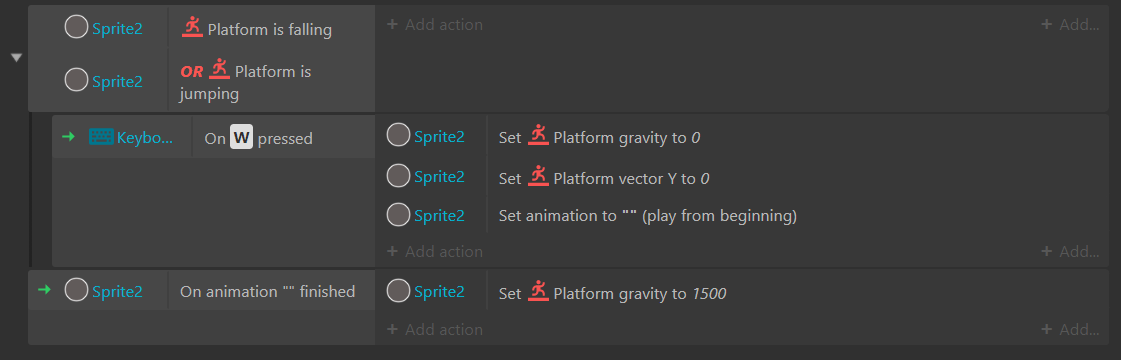The image size is (1121, 360).
Task: Edit the gravity value 1500
Action: 709,293
